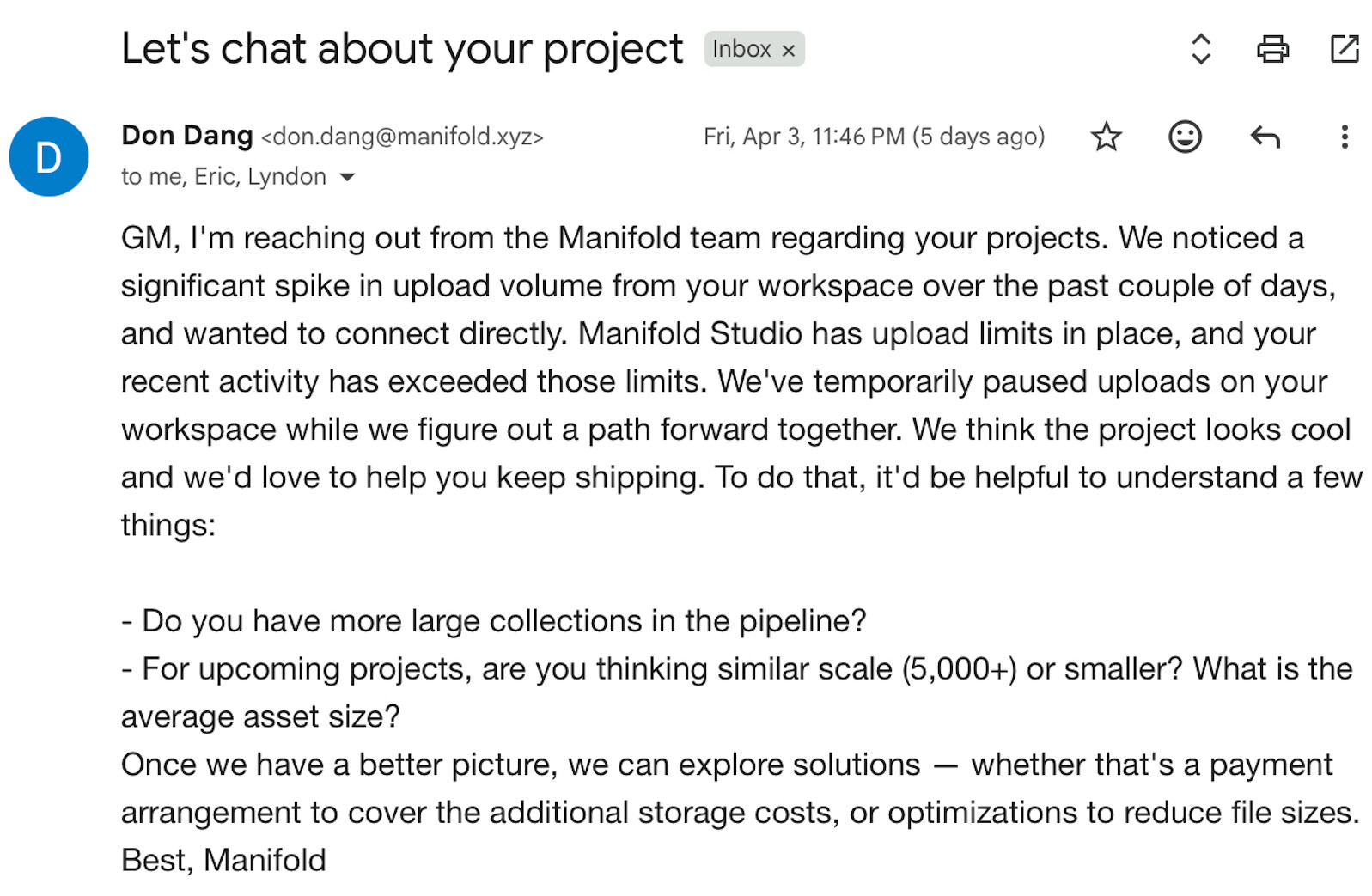Click the subject "Let's chat about your project"
The width and height of the screenshot is (1372, 896).
tap(402, 49)
